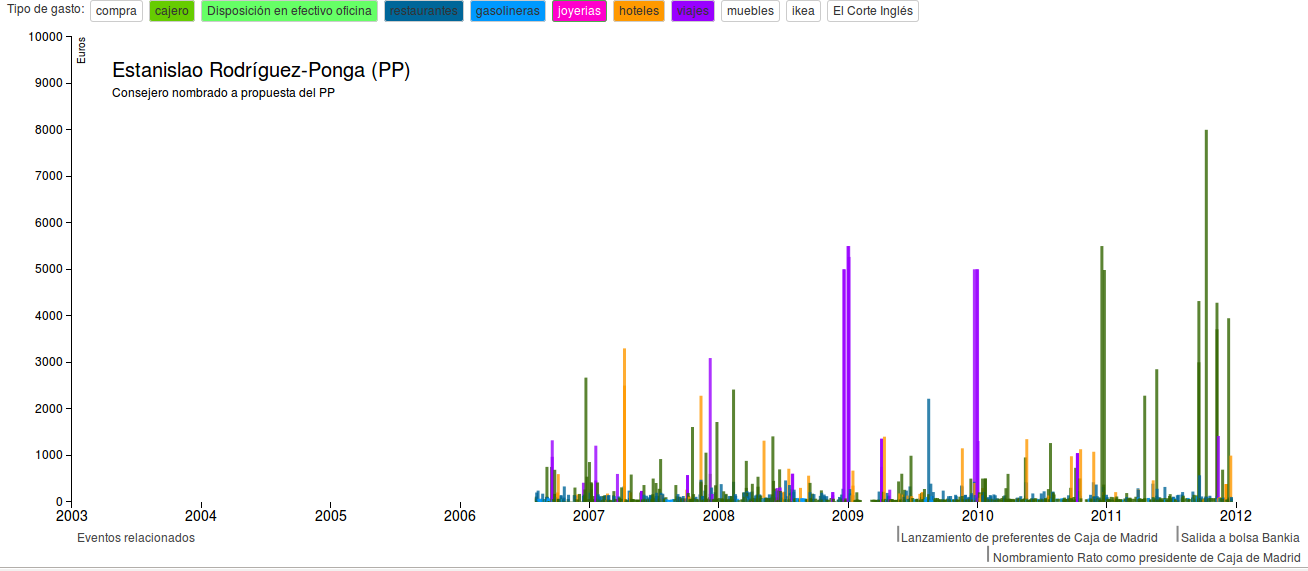Toggle the magenta 'joyerias' filter

point(579,11)
